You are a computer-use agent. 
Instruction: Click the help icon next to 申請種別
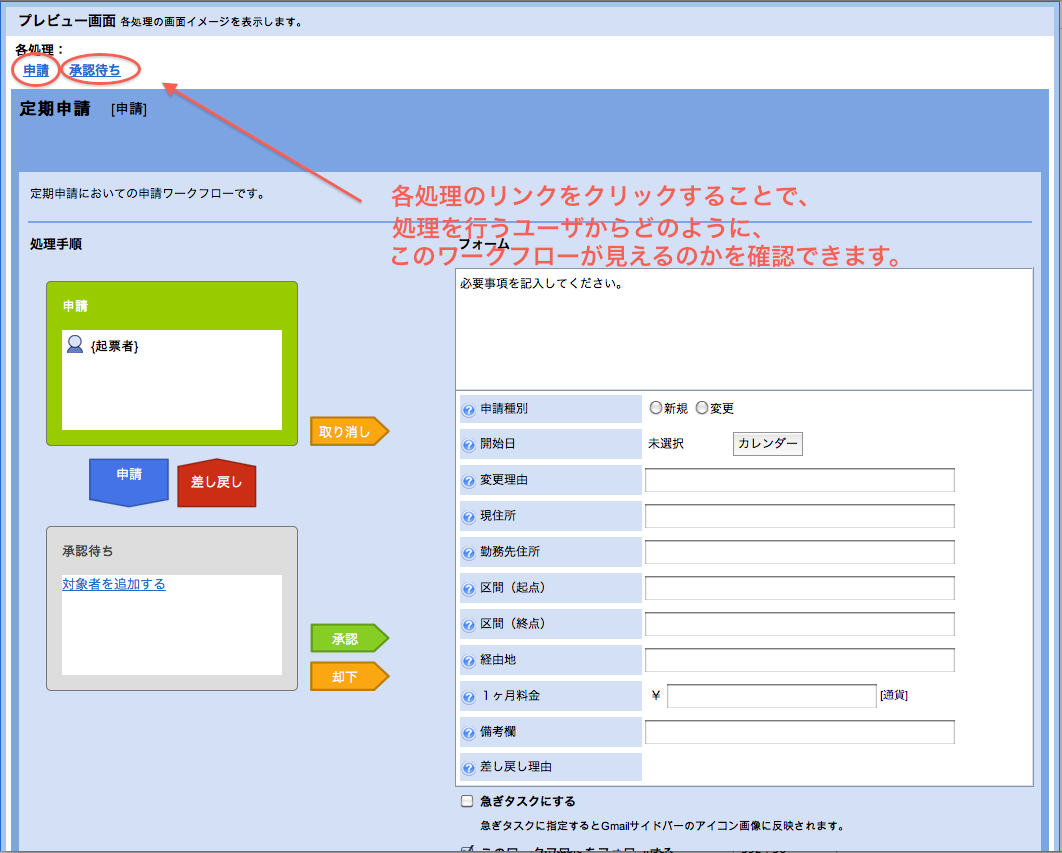pos(468,408)
